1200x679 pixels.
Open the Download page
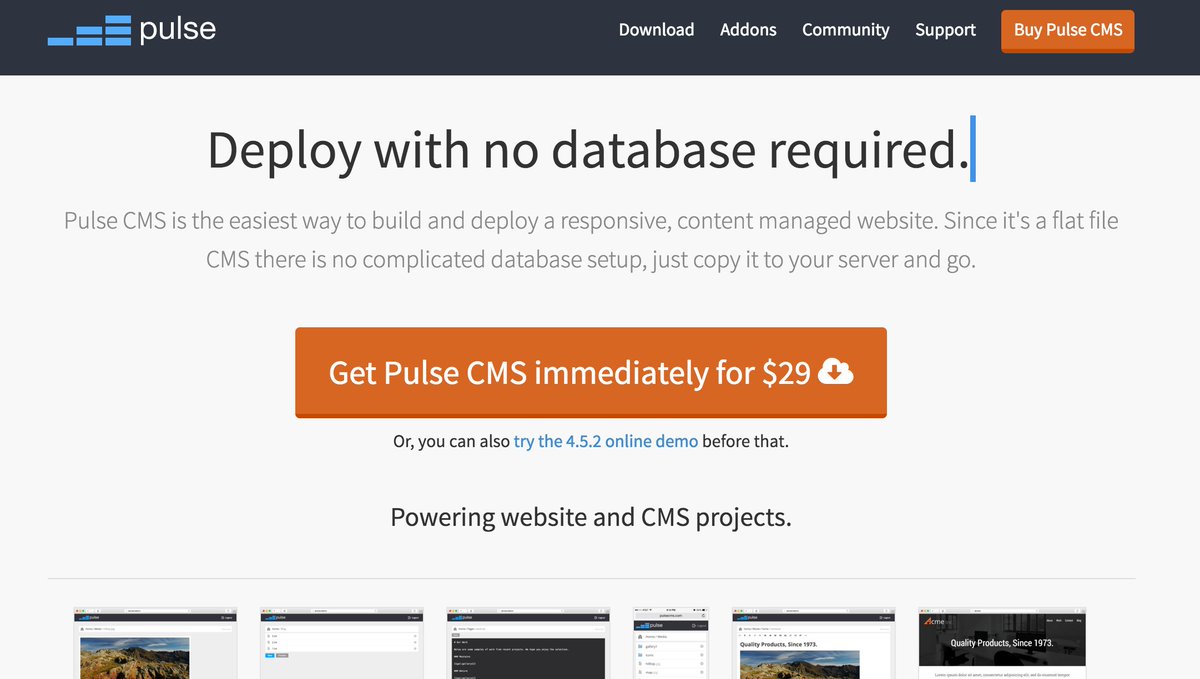coord(656,30)
